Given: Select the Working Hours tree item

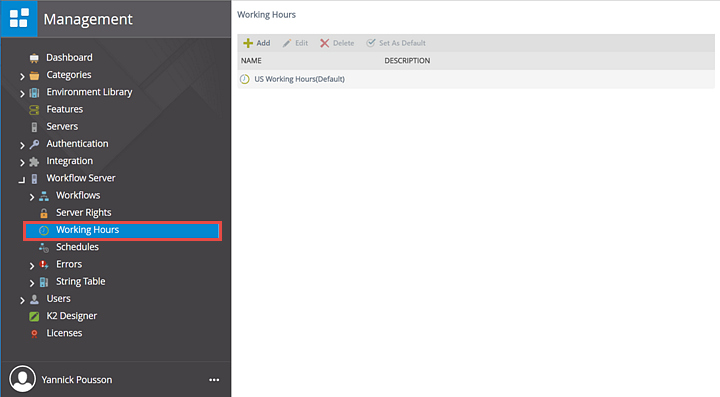Looking at the screenshot, I should 123,230.
